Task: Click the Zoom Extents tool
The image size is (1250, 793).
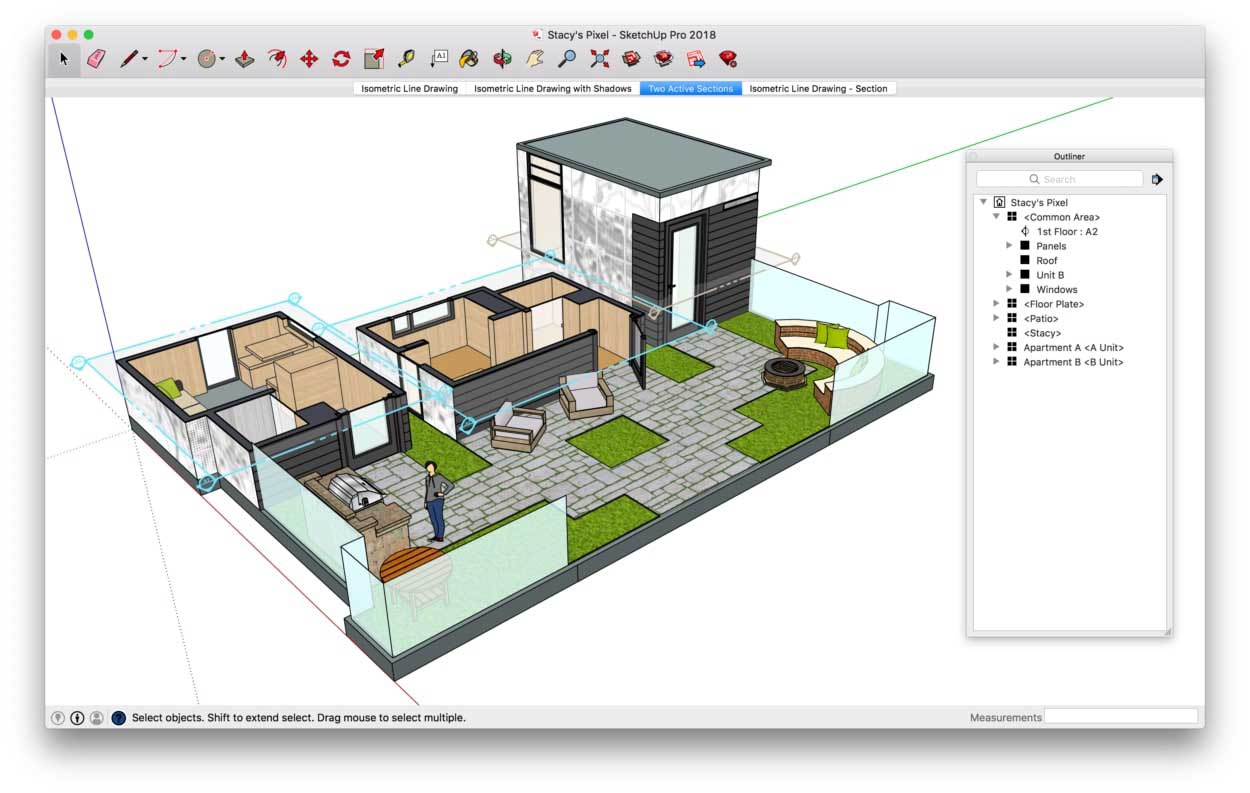Action: pos(599,59)
